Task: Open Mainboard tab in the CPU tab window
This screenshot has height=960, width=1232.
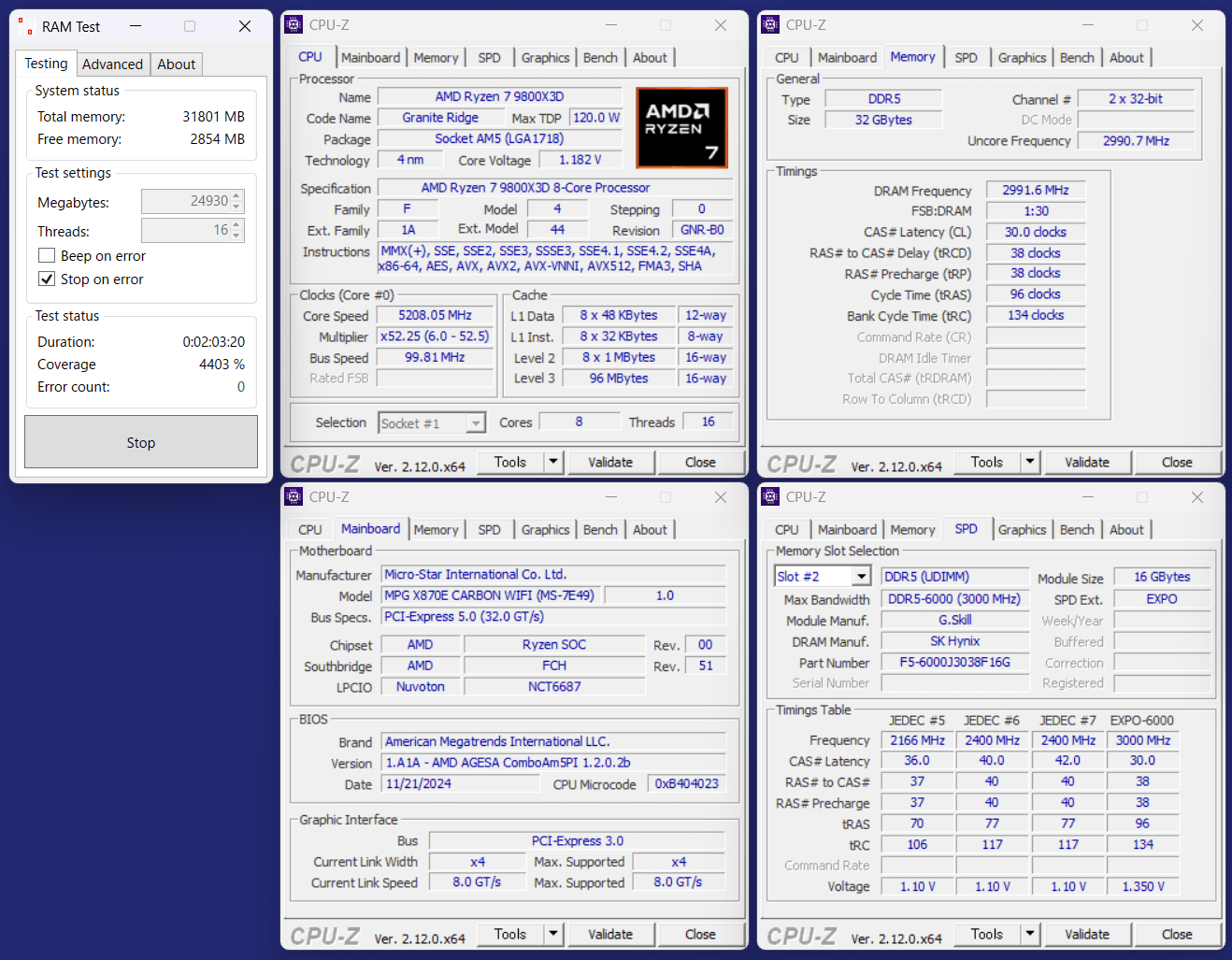Action: pyautogui.click(x=370, y=58)
